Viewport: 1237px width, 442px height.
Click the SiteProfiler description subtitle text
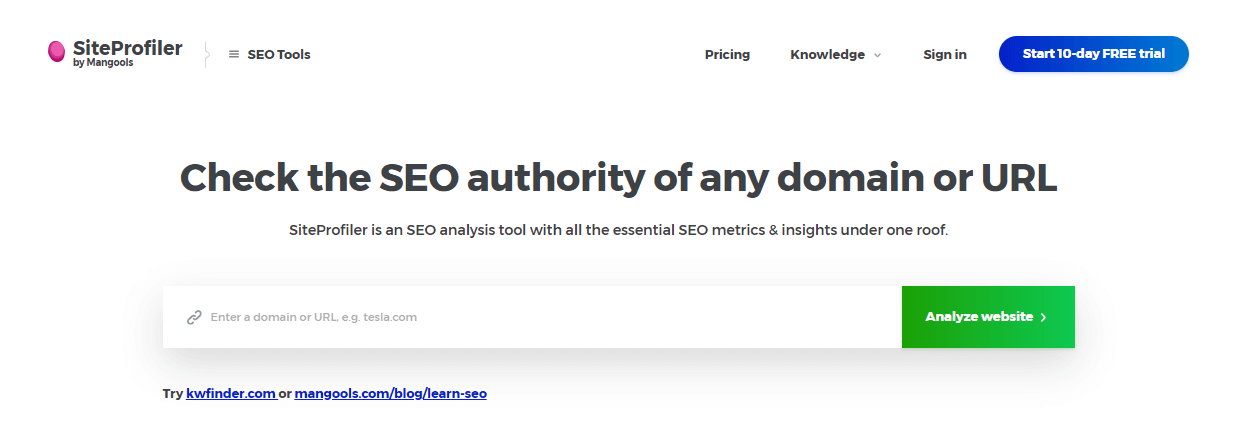(x=618, y=230)
